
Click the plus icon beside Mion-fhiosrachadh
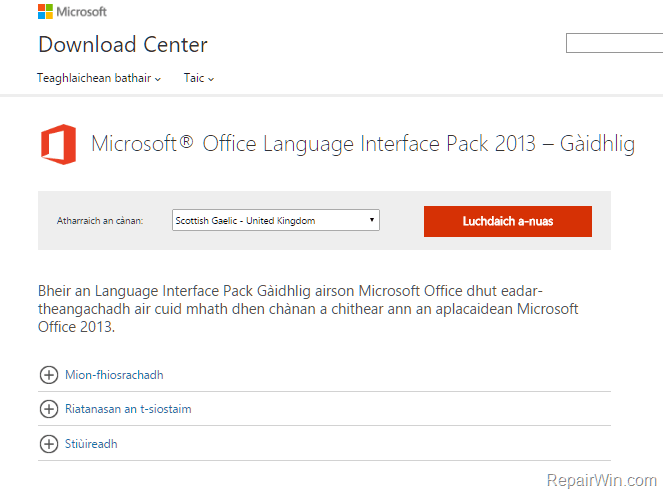pyautogui.click(x=49, y=375)
